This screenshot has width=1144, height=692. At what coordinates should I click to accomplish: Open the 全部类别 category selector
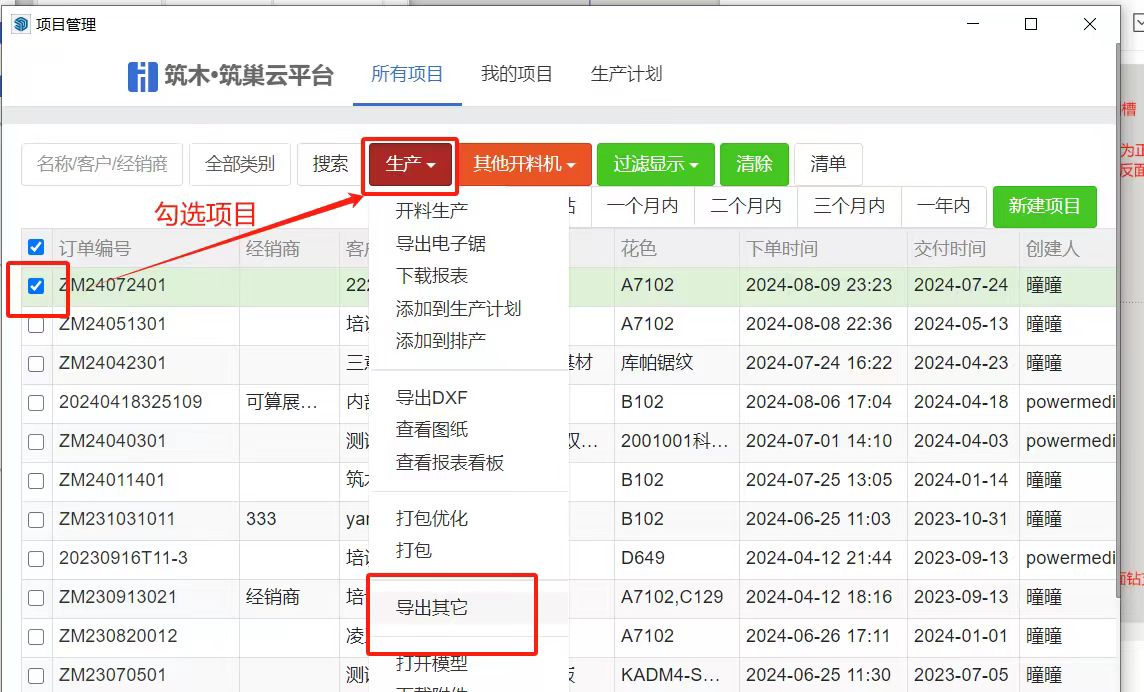(240, 165)
